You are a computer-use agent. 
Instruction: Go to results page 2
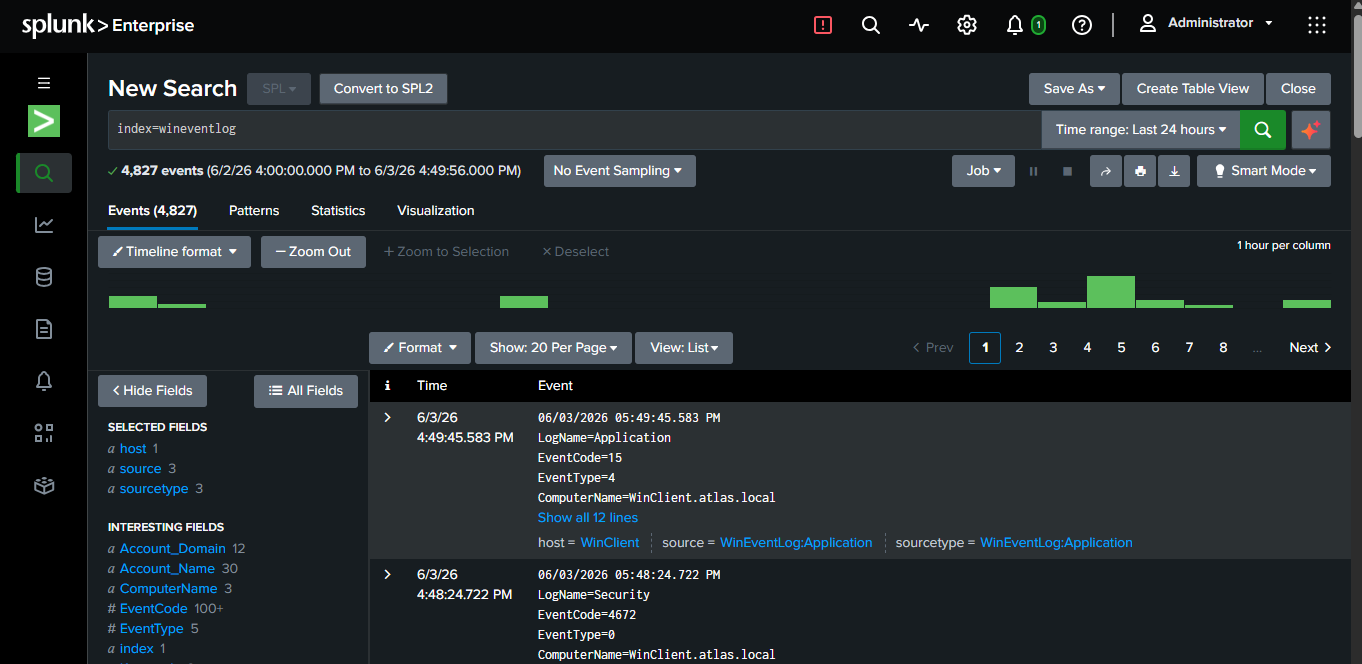click(1019, 348)
